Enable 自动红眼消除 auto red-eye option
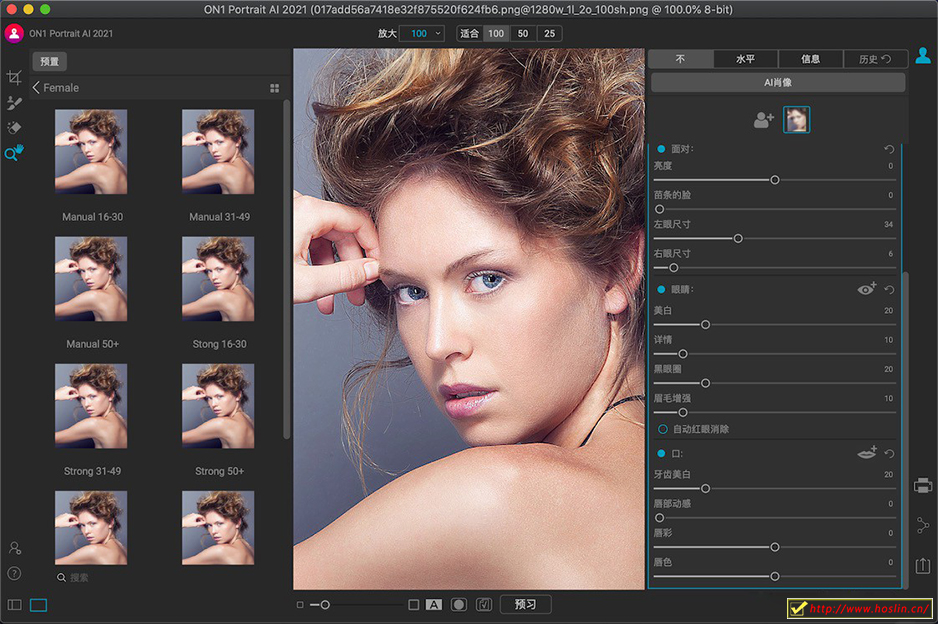 (x=662, y=429)
